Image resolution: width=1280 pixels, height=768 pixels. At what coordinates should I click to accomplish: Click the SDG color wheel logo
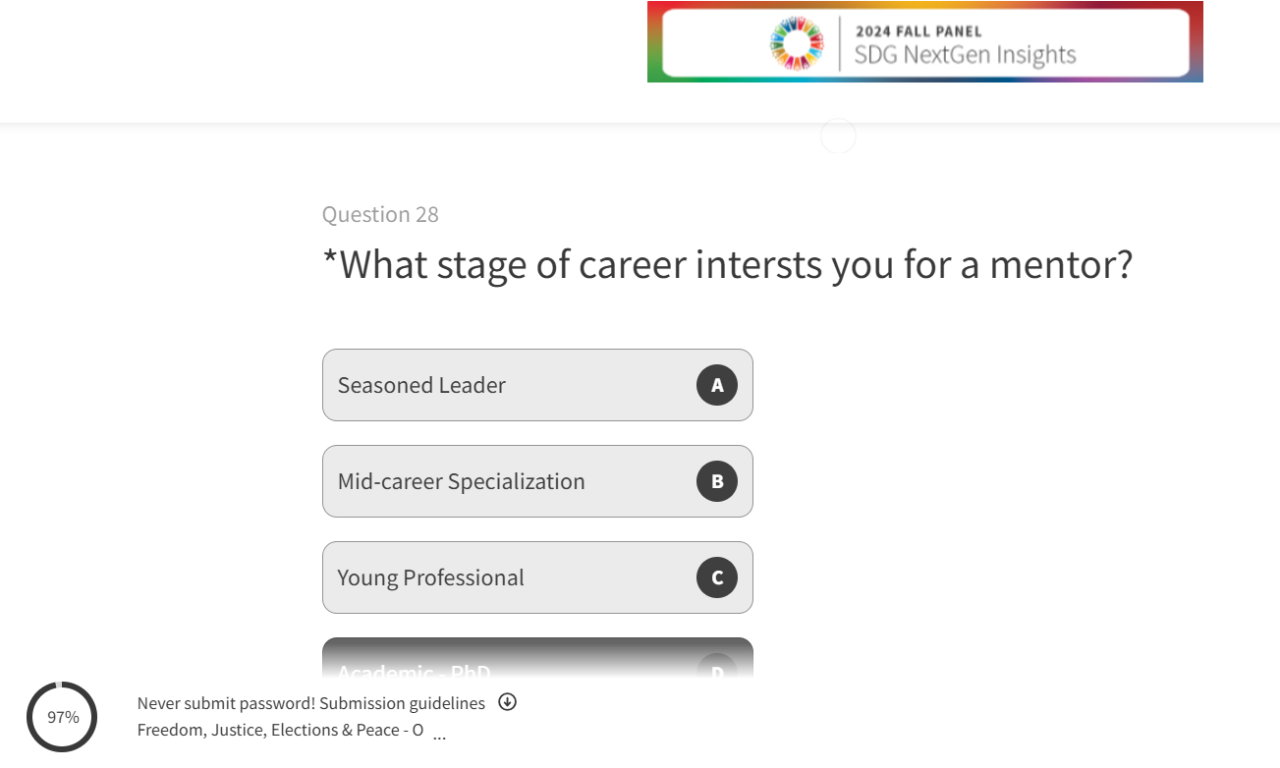click(x=796, y=44)
